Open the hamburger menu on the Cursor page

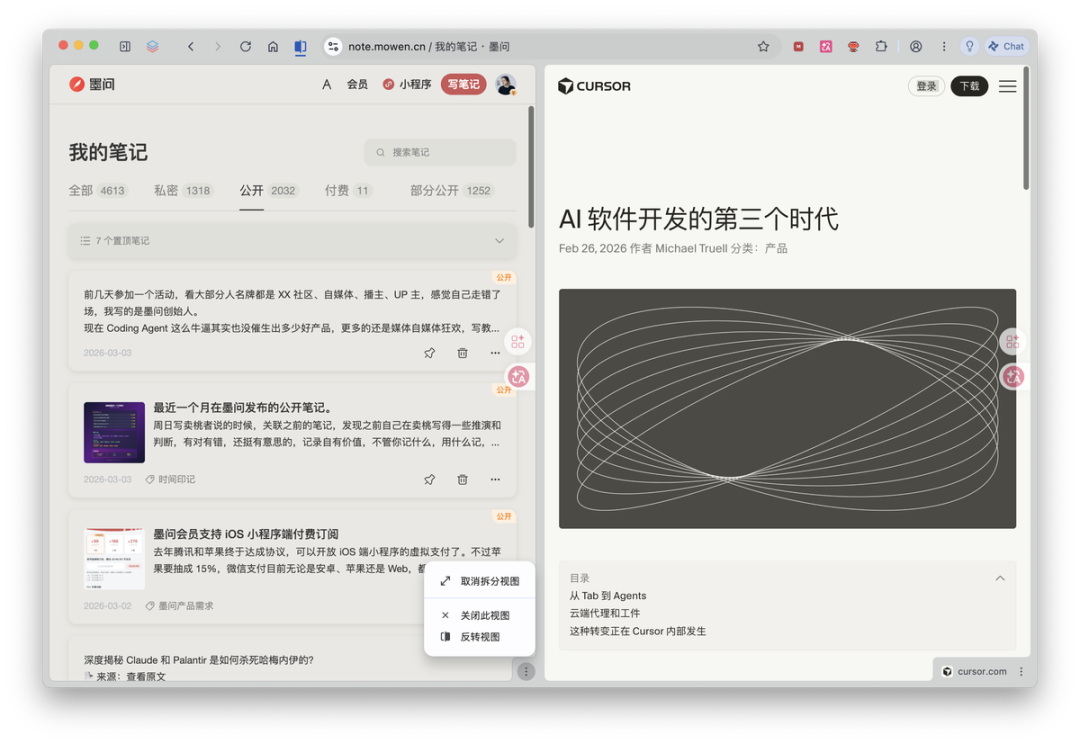pos(1007,86)
